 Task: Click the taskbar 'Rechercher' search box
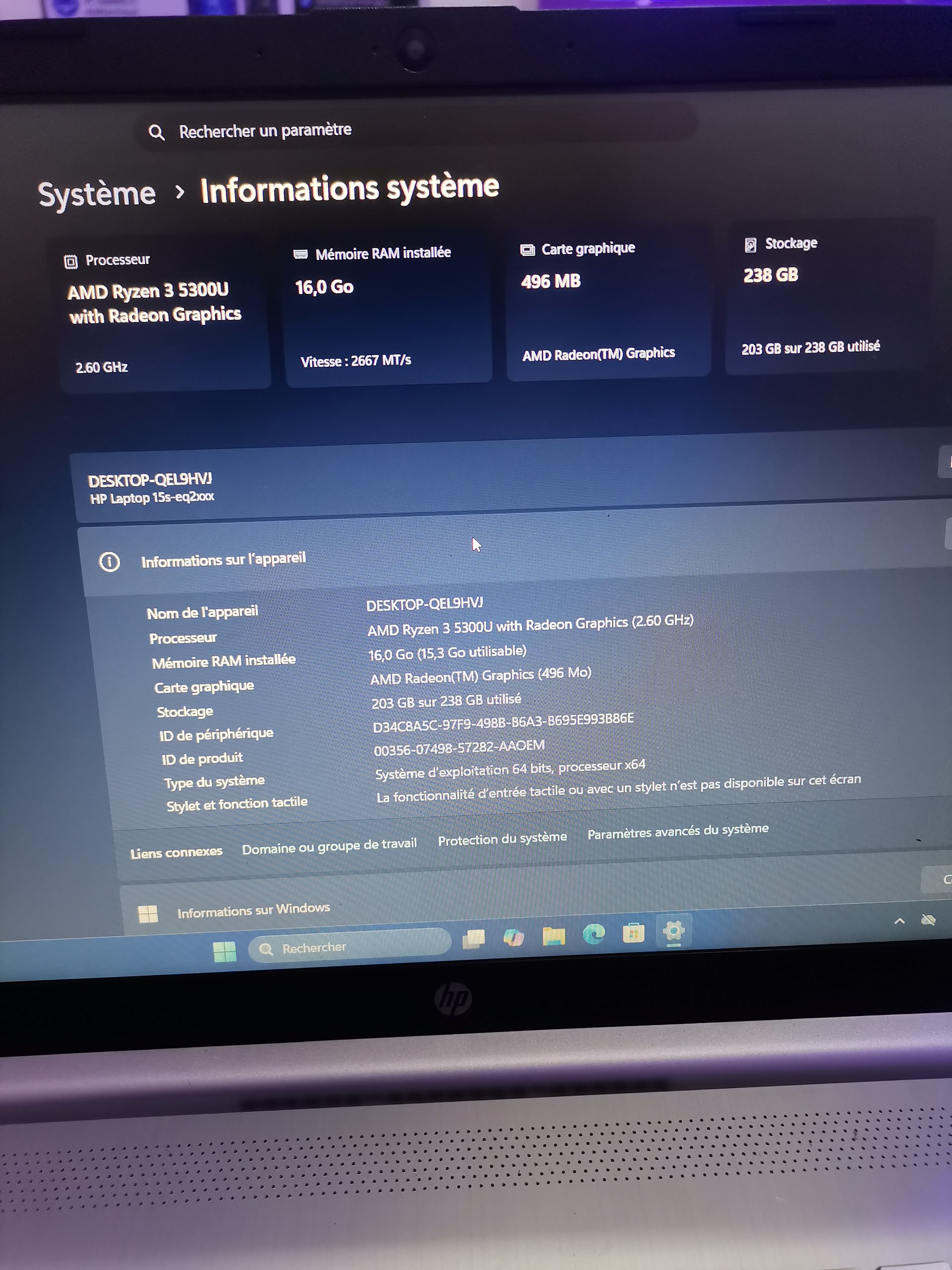pyautogui.click(x=349, y=946)
